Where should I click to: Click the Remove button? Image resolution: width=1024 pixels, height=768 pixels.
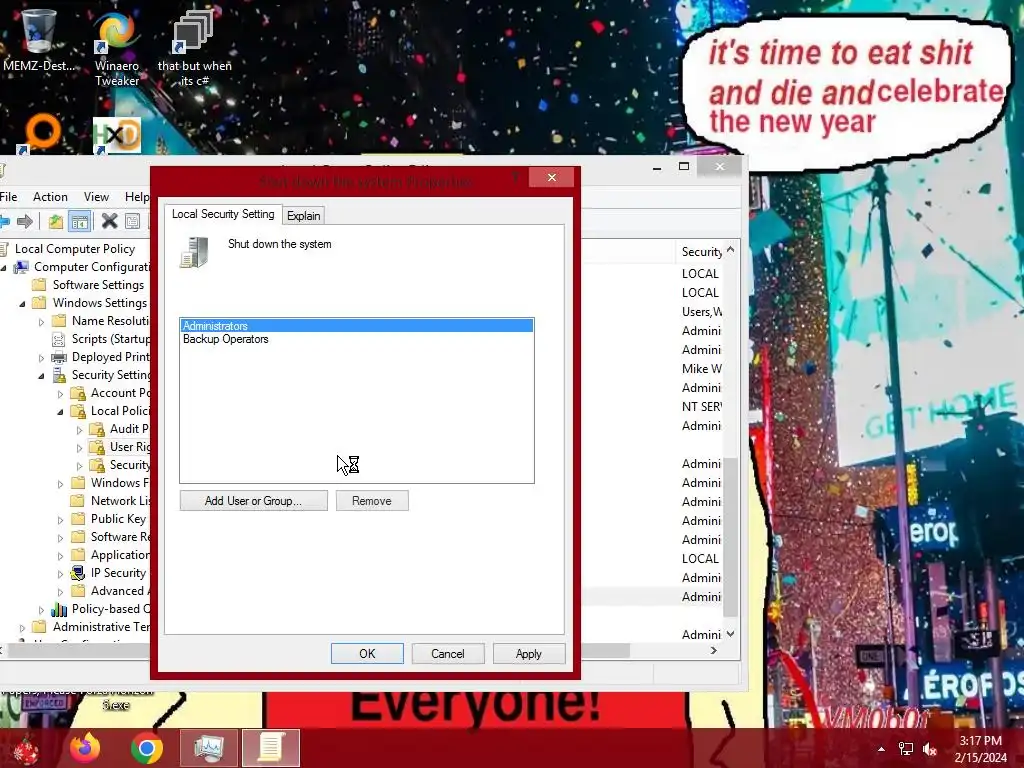tap(372, 501)
